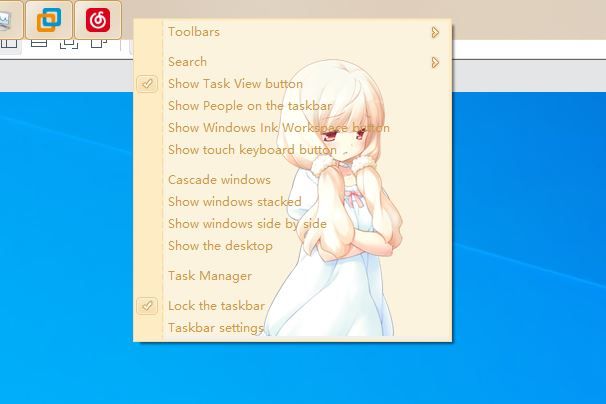Uncheck the Show Task View button checkmark

(147, 84)
